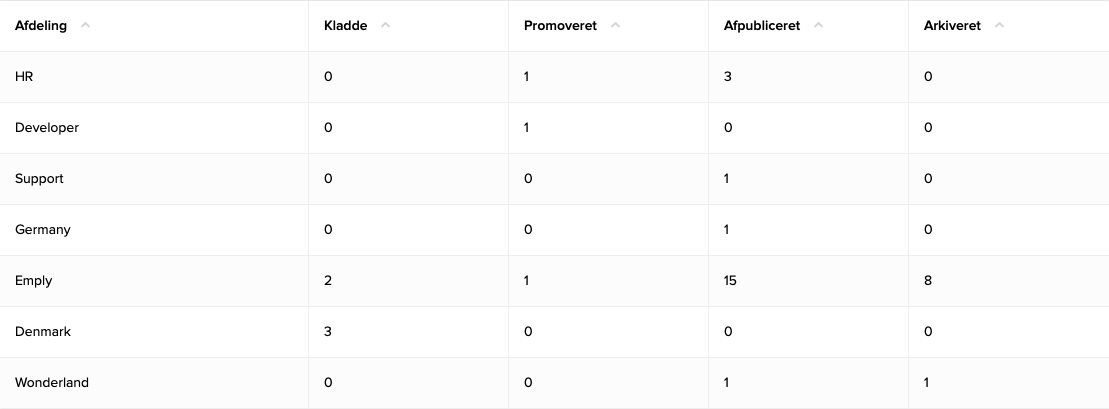Sort table by Kladde column label

click(345, 26)
